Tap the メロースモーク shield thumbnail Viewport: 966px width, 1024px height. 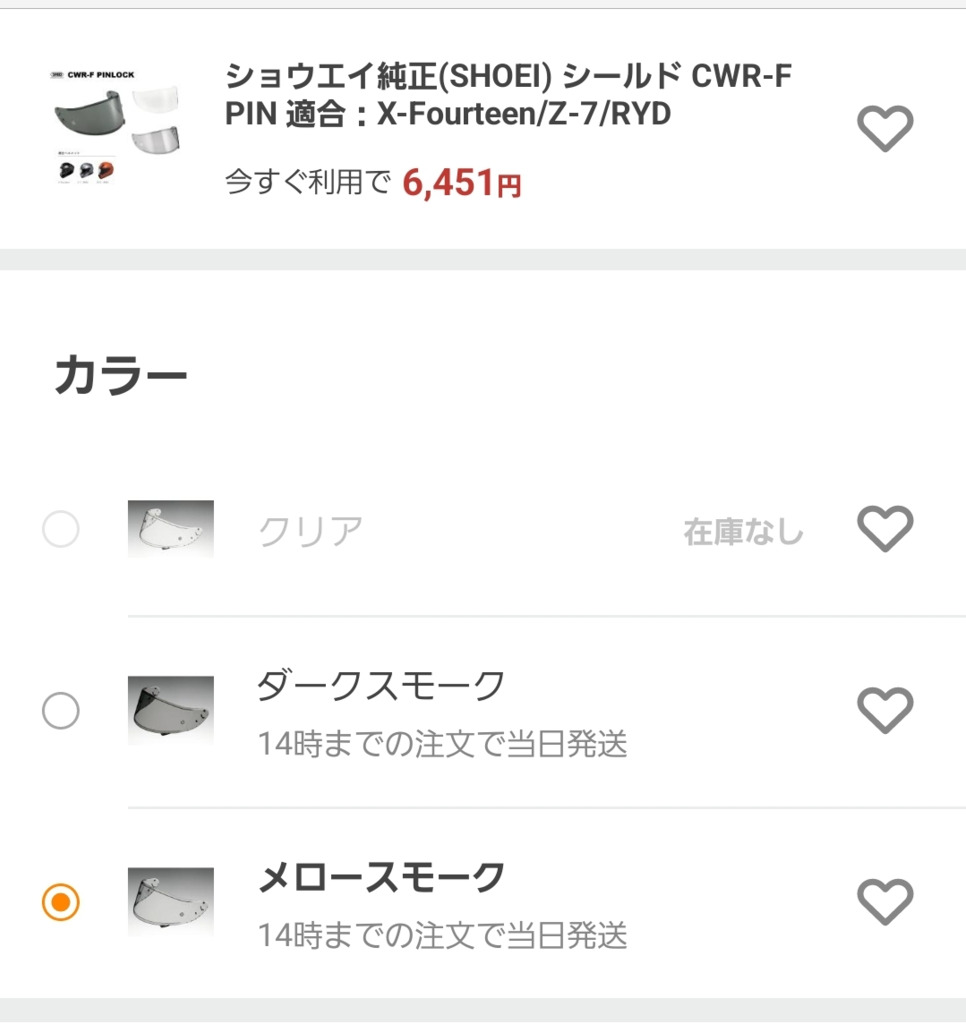171,902
